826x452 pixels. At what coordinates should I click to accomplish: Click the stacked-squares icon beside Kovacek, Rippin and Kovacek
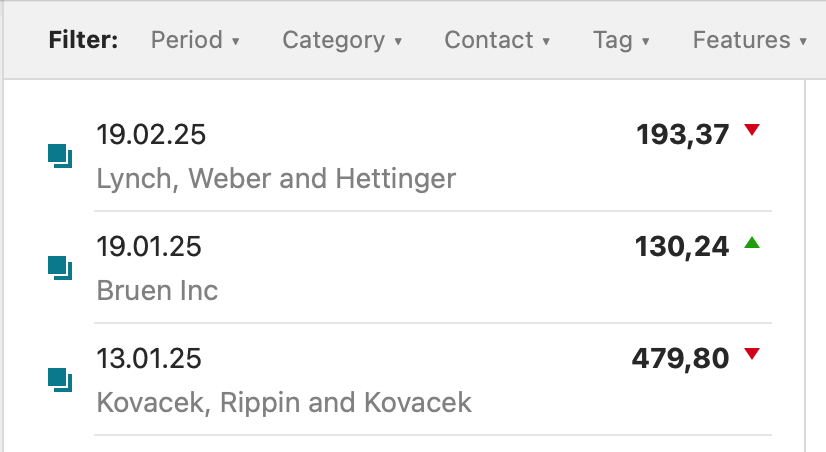pos(60,380)
